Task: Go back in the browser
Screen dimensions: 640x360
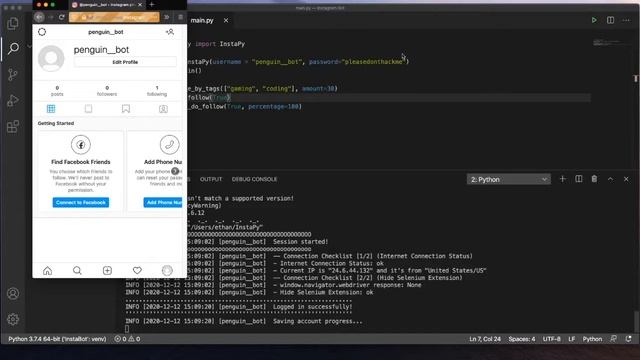Action: (39, 17)
